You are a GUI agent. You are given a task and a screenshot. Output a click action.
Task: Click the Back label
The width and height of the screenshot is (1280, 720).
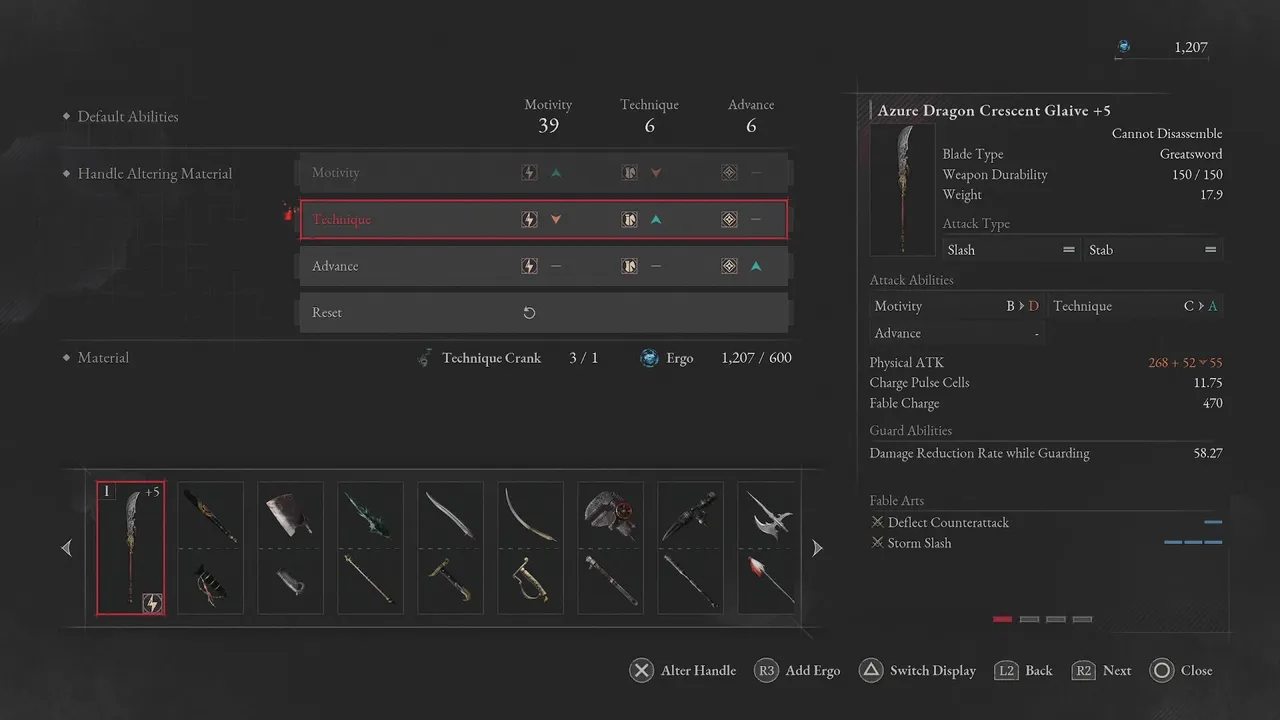click(1039, 671)
